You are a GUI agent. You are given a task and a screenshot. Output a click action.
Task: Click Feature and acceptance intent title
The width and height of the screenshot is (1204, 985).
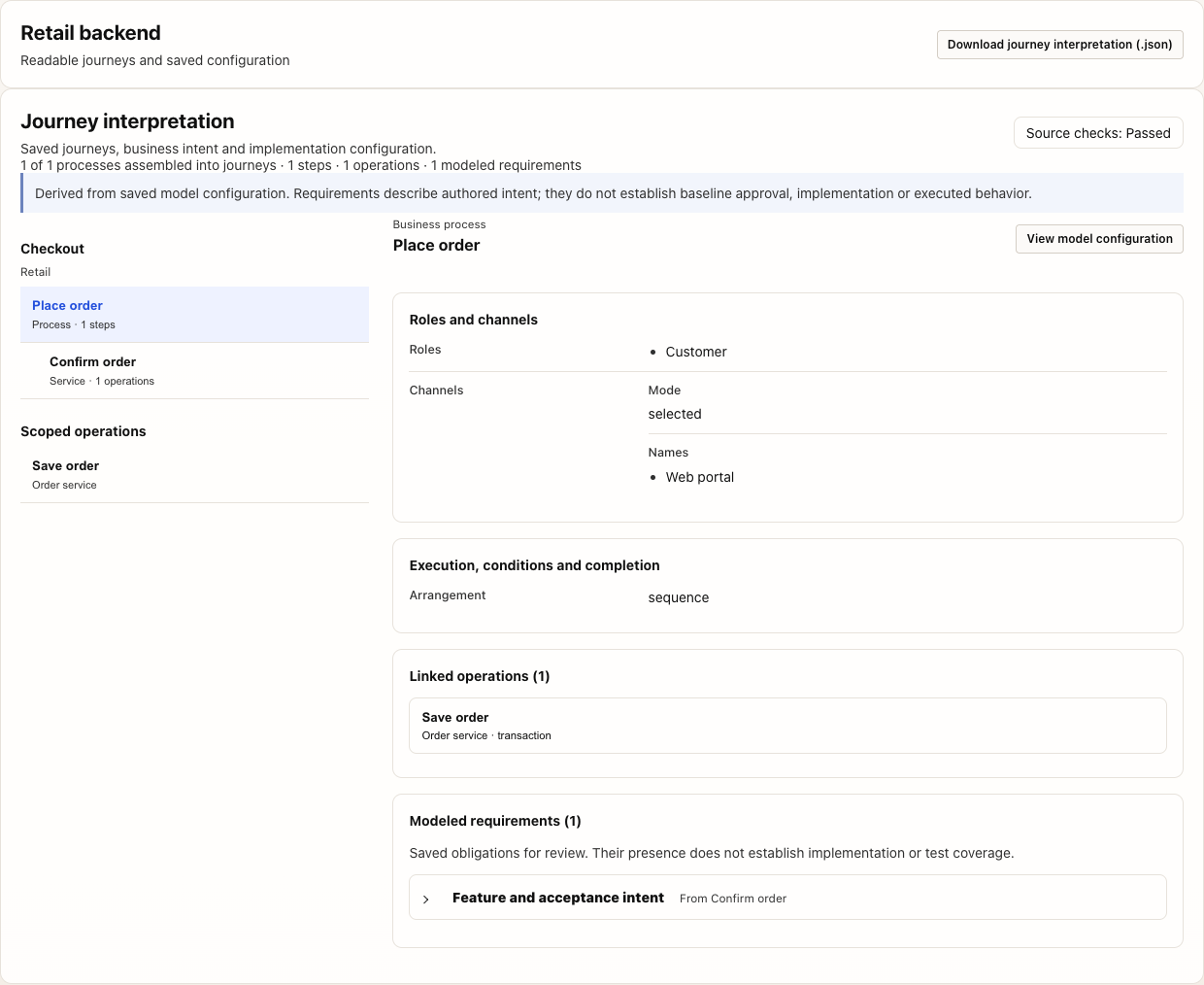point(558,898)
